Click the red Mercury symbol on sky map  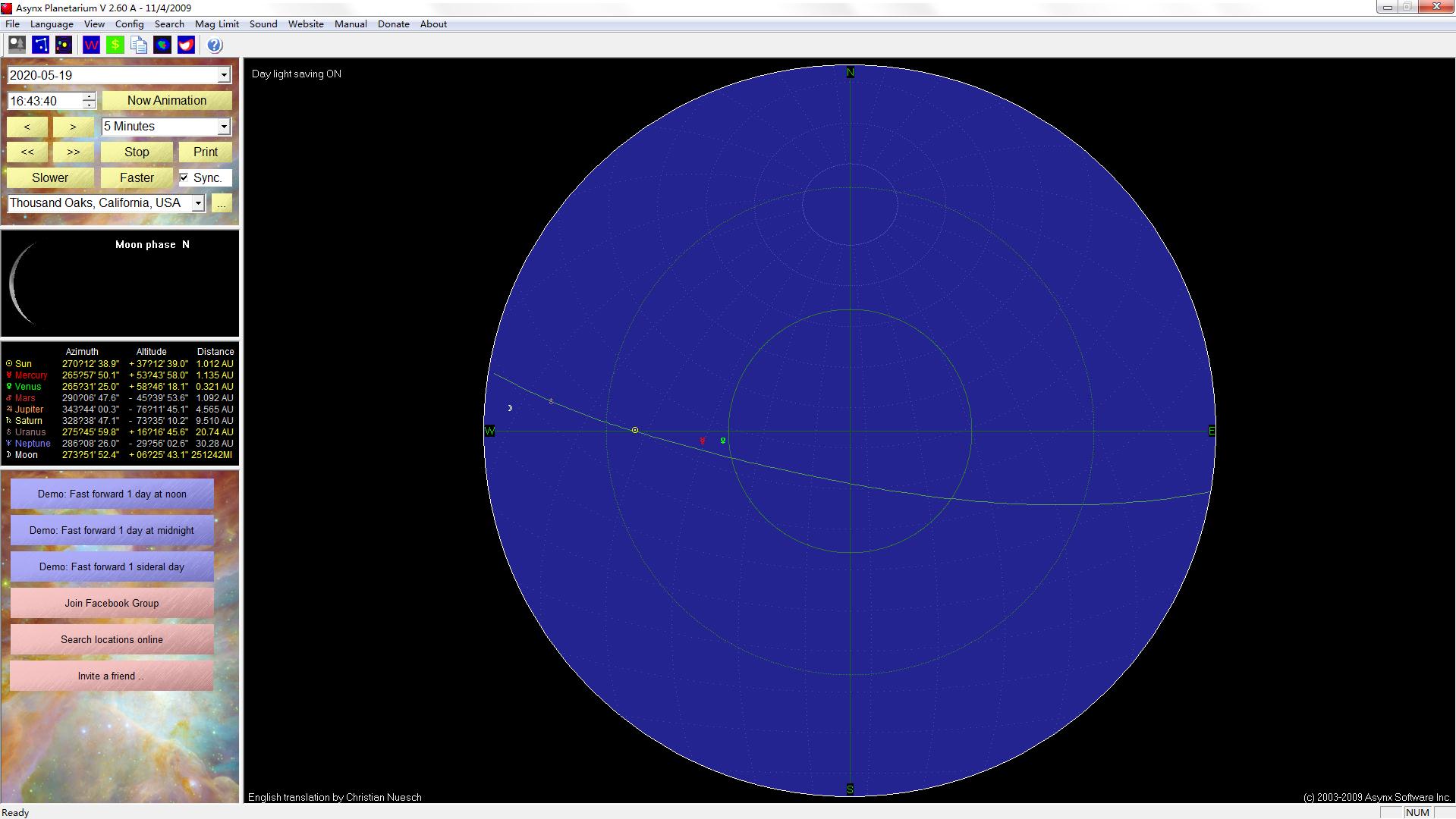pos(703,441)
